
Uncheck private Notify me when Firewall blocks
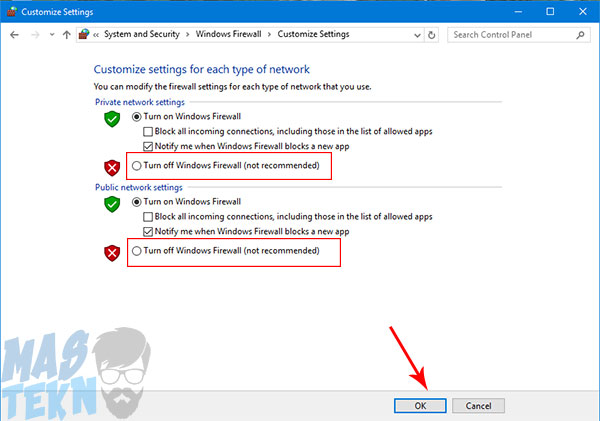pos(246,146)
